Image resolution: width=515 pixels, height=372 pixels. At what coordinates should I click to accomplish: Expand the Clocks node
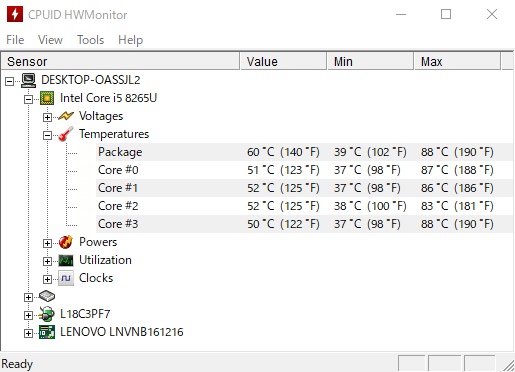coord(47,279)
